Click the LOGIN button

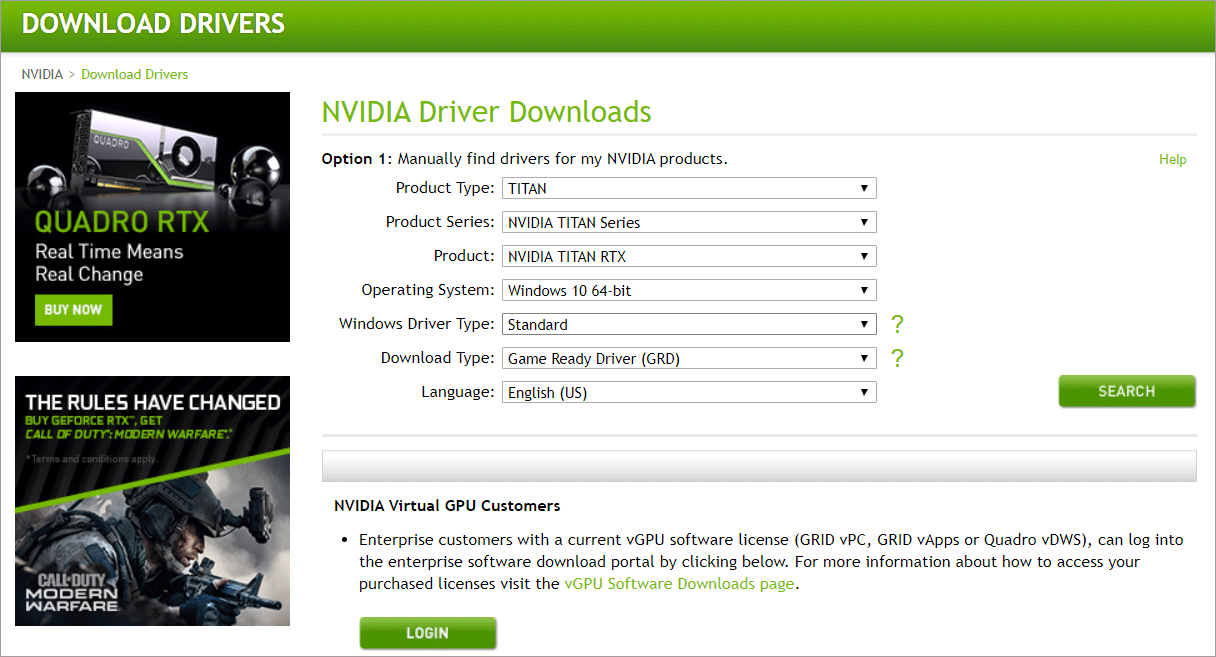(x=428, y=633)
